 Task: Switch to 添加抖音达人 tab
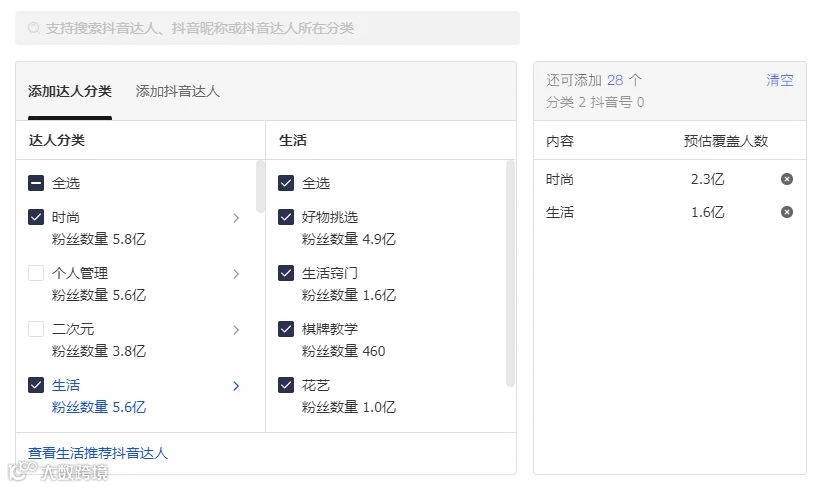tap(177, 91)
